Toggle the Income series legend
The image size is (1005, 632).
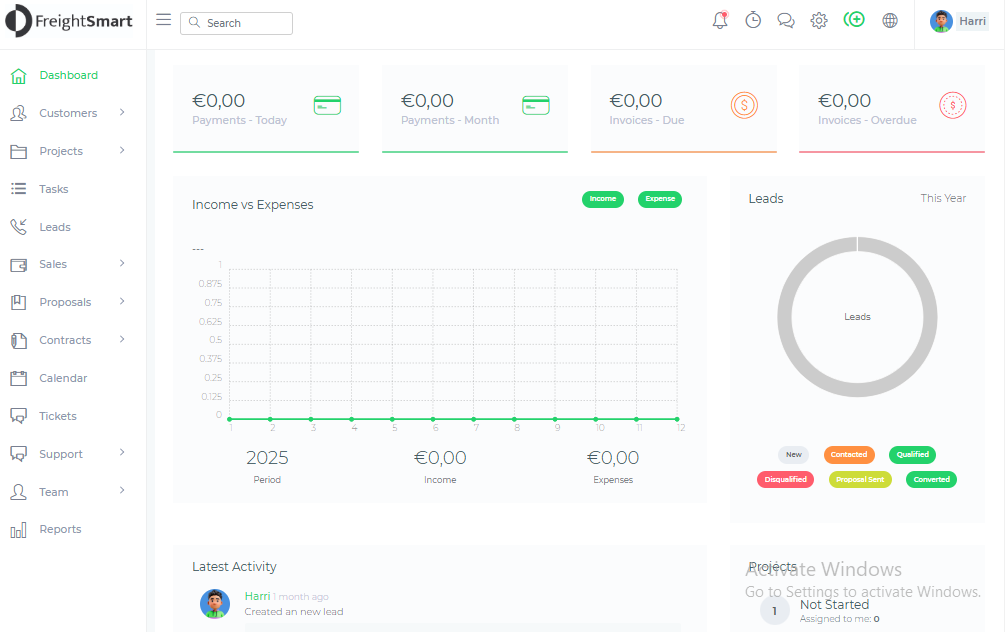[x=603, y=199]
